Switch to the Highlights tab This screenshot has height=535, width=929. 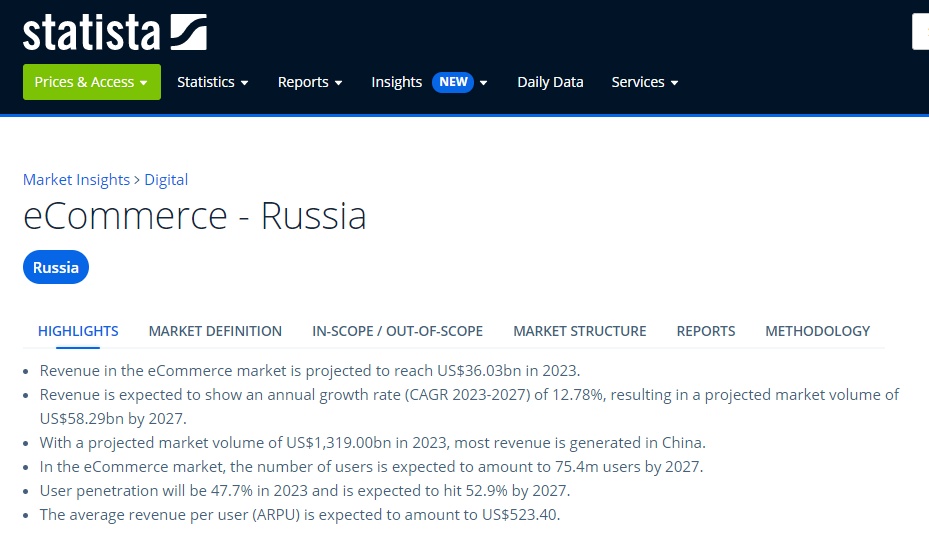tap(78, 331)
